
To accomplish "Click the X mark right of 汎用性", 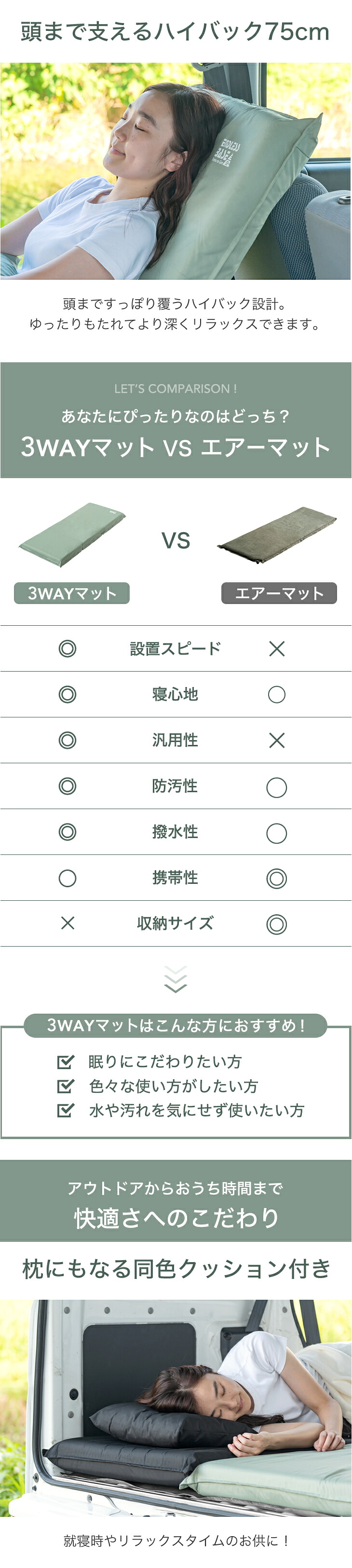I will [x=277, y=740].
